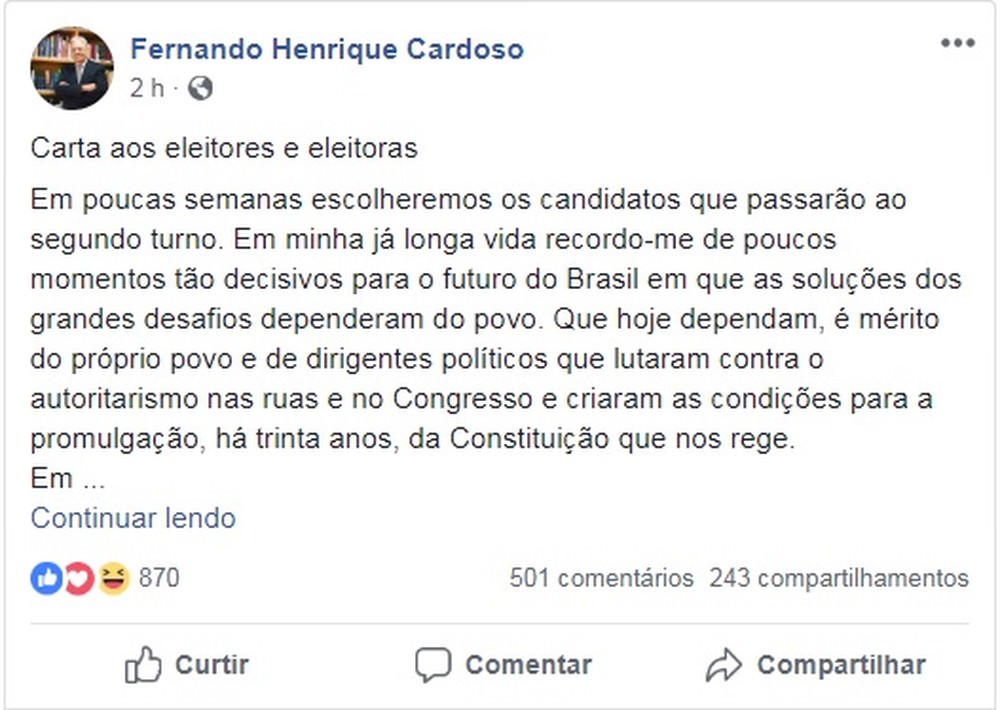The image size is (1000, 710).
Task: Click the blue Like reaction icon
Action: pos(46,578)
